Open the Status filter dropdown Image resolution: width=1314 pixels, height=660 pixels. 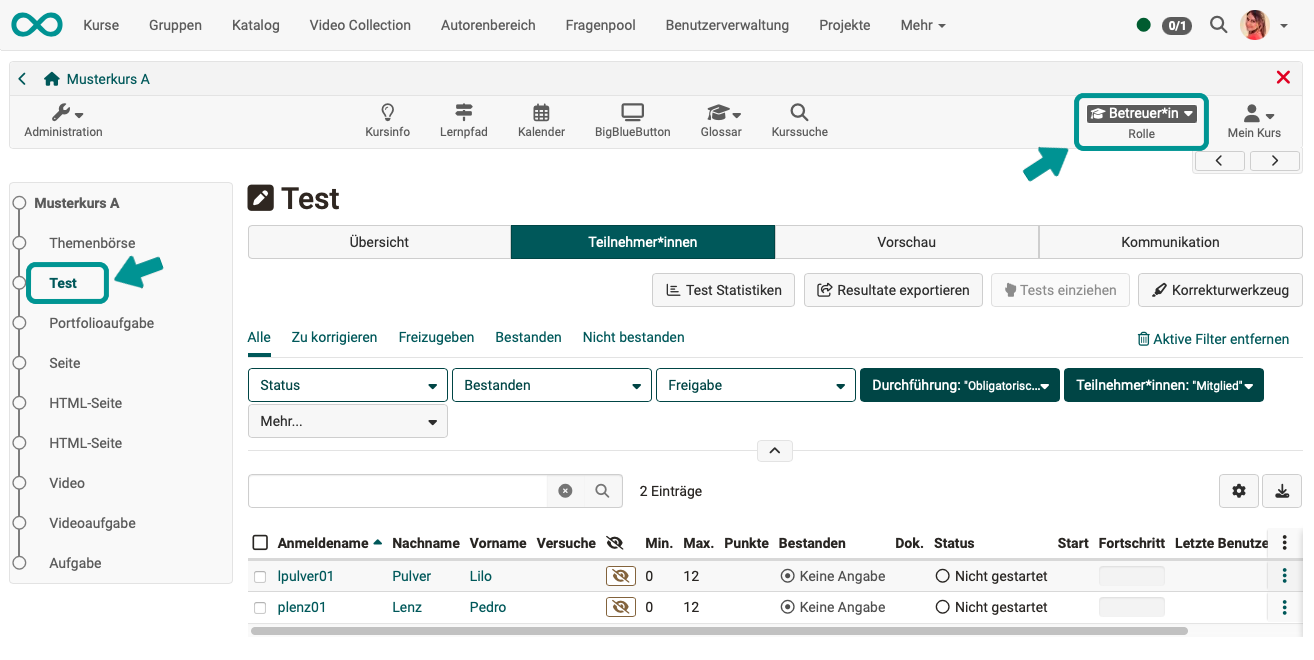pyautogui.click(x=347, y=385)
